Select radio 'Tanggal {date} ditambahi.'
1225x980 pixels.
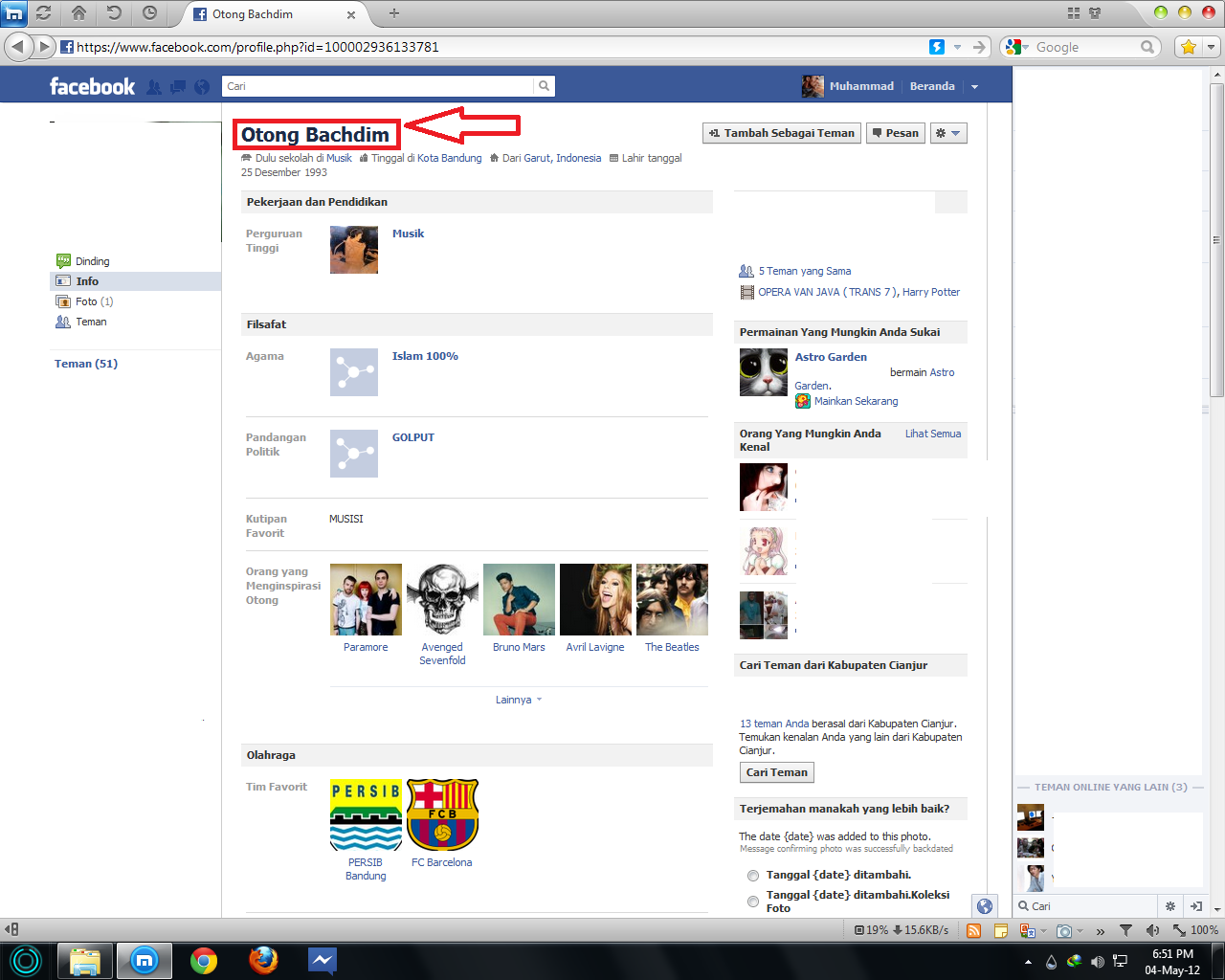[x=753, y=876]
